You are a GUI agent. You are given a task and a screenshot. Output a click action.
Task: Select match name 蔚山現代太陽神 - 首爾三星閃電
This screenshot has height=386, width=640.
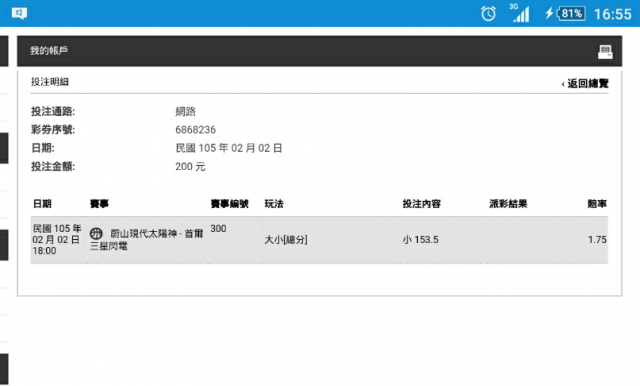[x=147, y=240]
